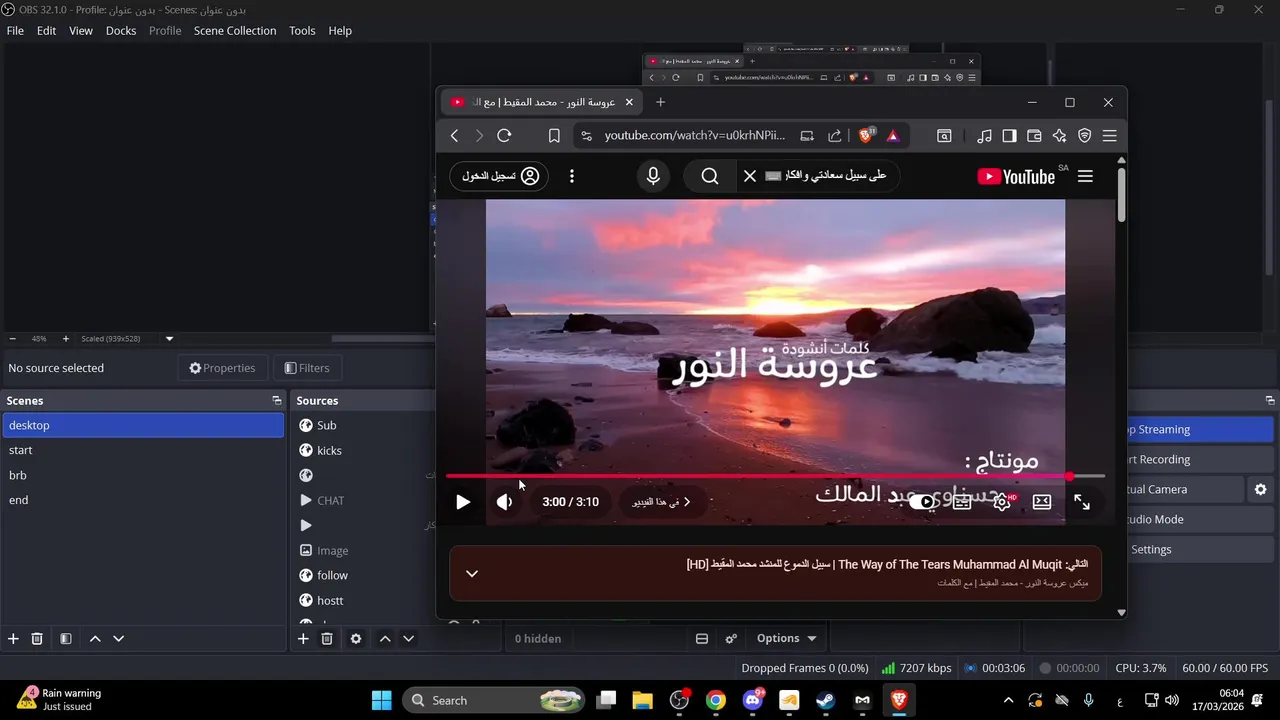Open OBS Settings button
This screenshot has height=720, width=1280.
(x=1198, y=549)
